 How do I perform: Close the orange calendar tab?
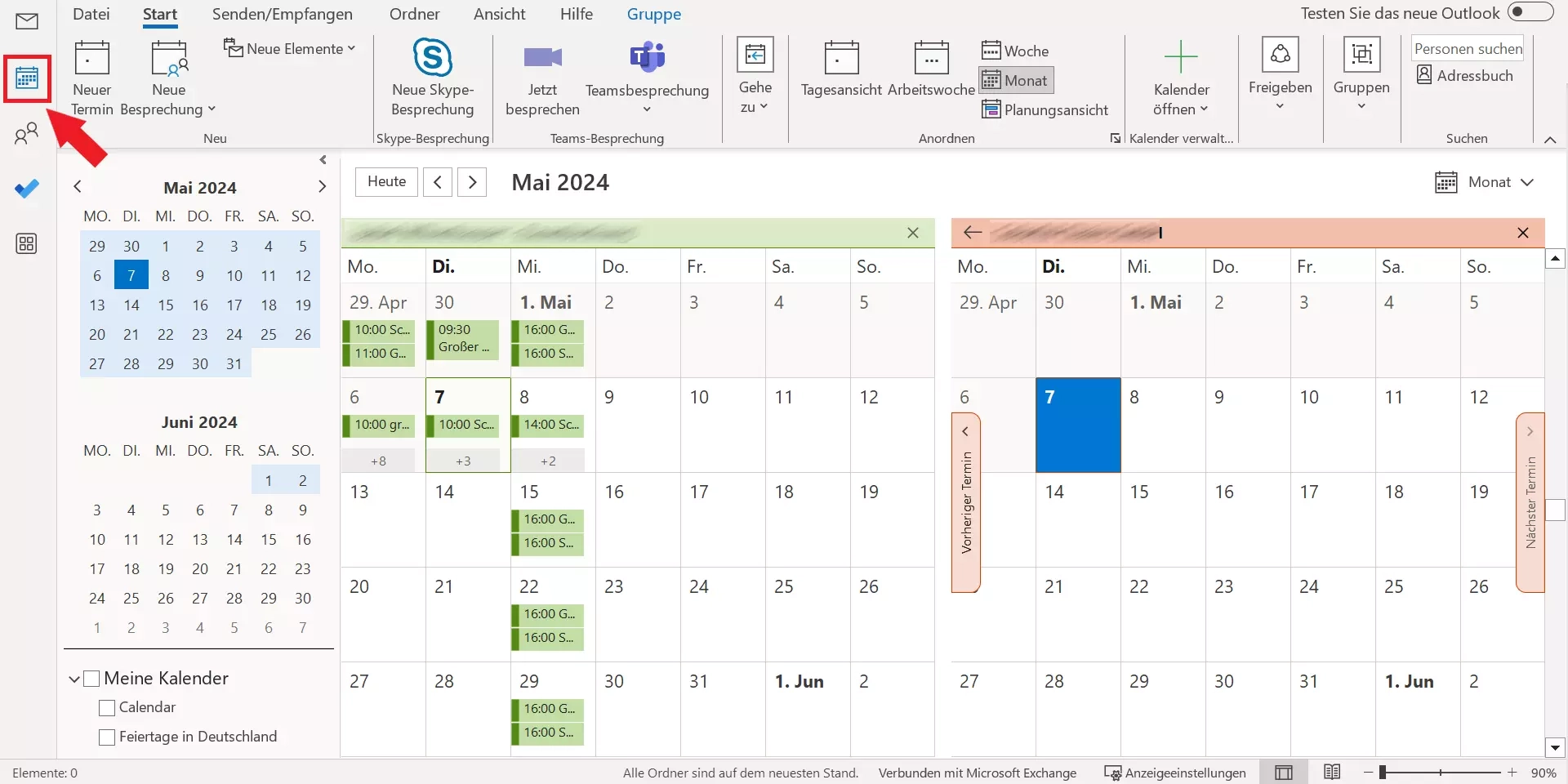coord(1523,233)
